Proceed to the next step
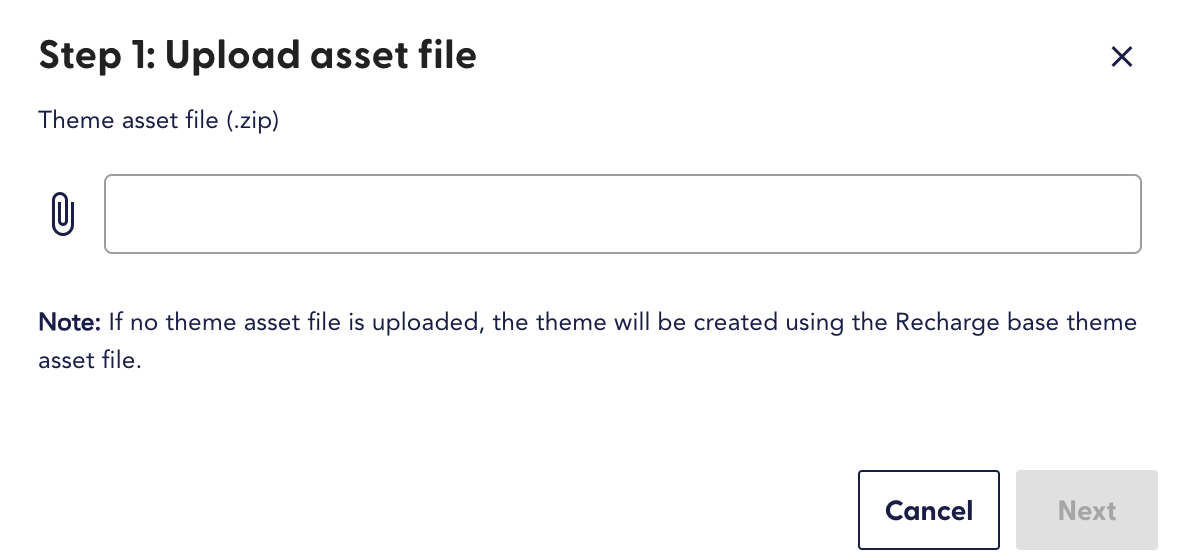Screen dimensions: 1182x560 1086,510
